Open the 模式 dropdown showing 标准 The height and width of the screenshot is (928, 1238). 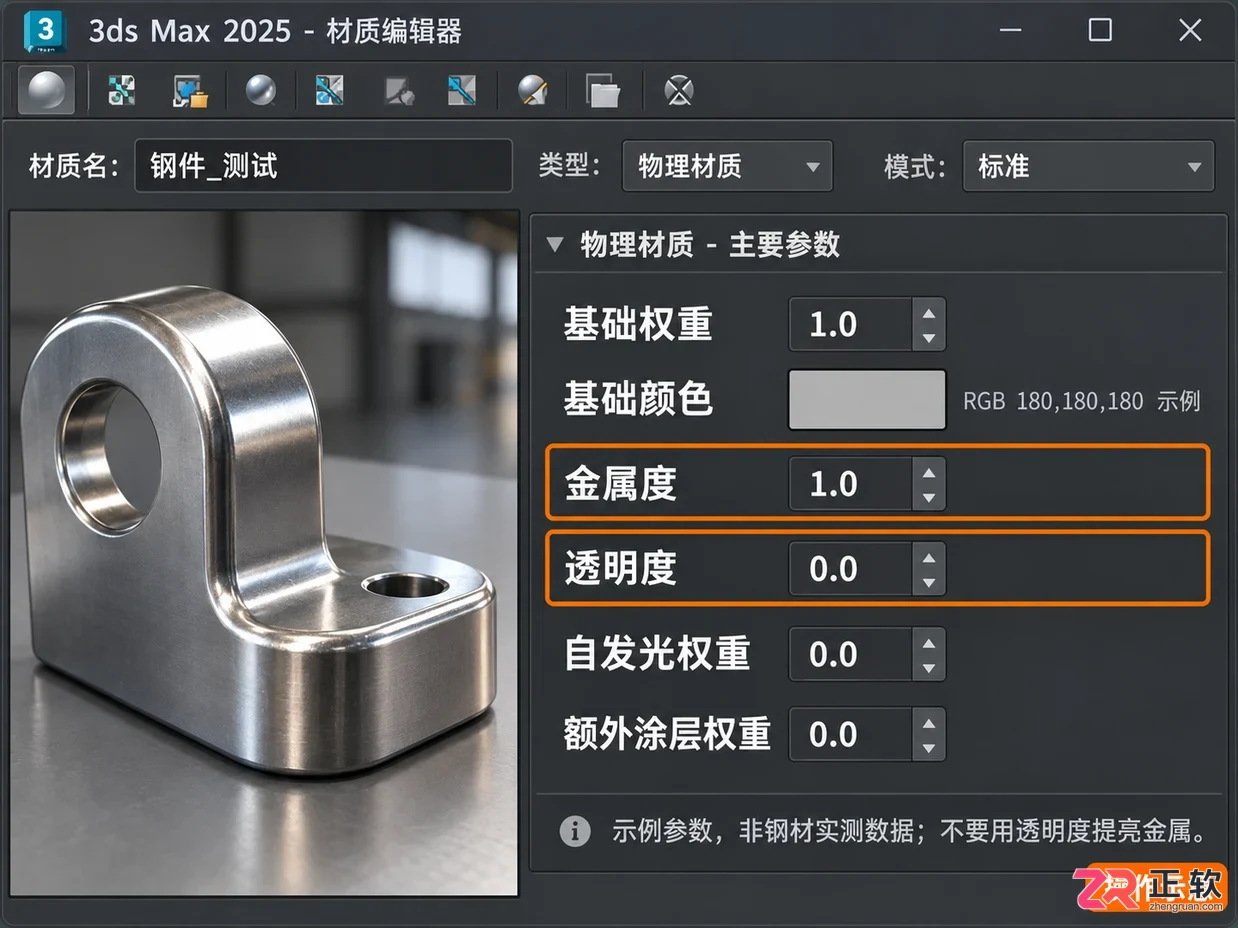1088,166
